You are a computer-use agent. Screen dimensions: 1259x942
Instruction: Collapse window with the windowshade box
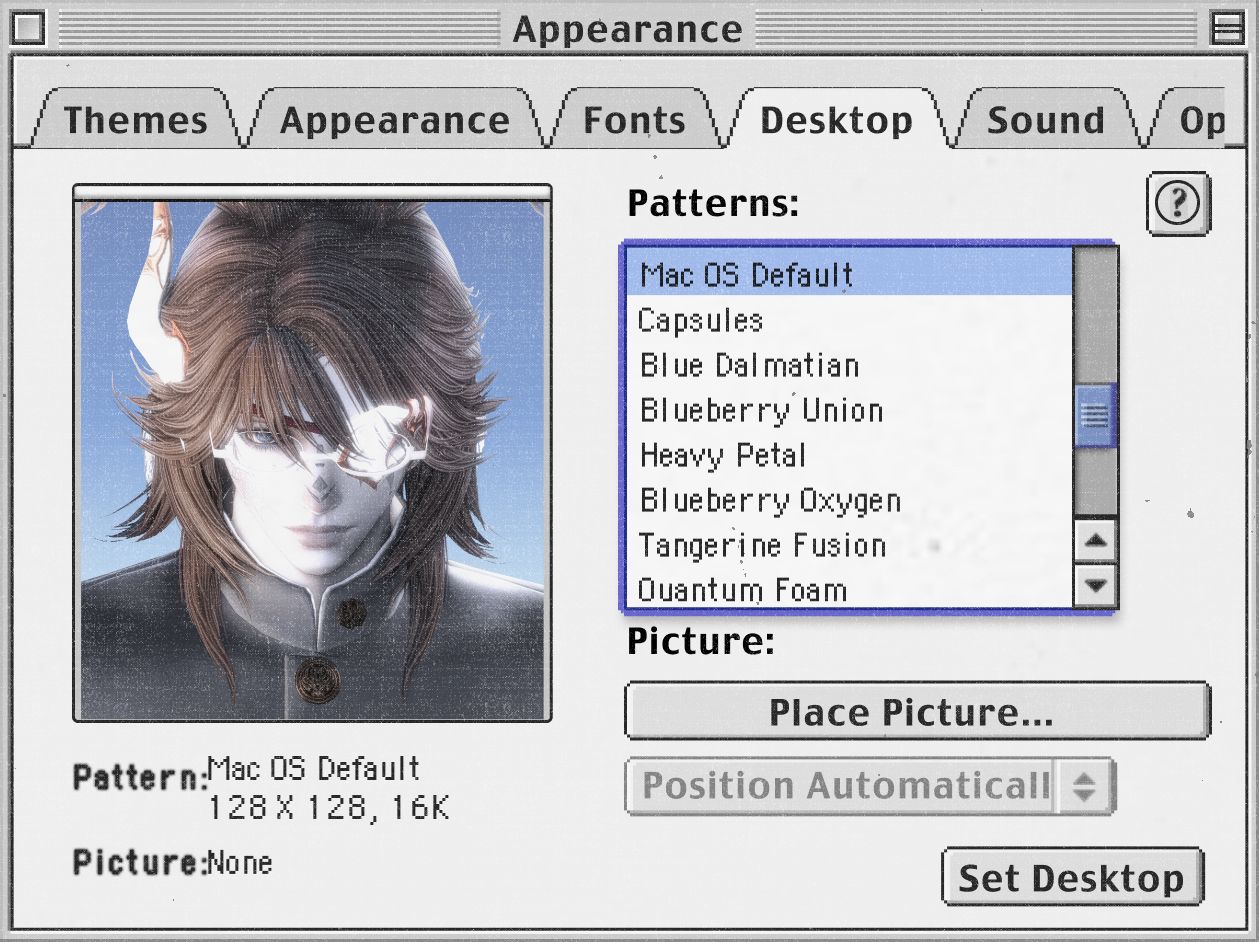pos(1227,28)
